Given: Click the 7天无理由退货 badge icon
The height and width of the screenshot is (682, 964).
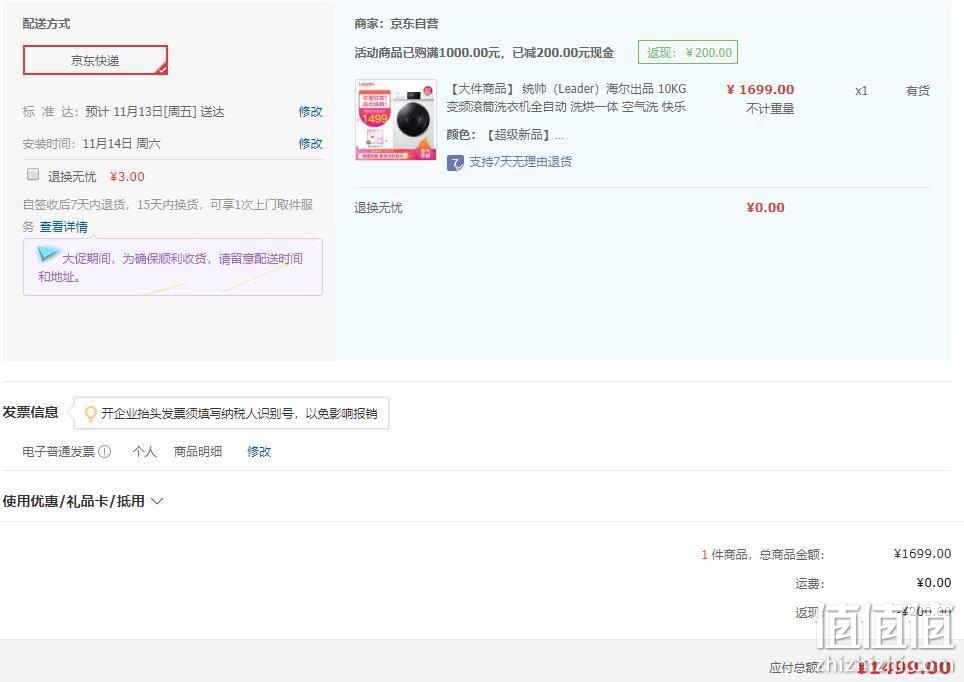Looking at the screenshot, I should pos(455,162).
